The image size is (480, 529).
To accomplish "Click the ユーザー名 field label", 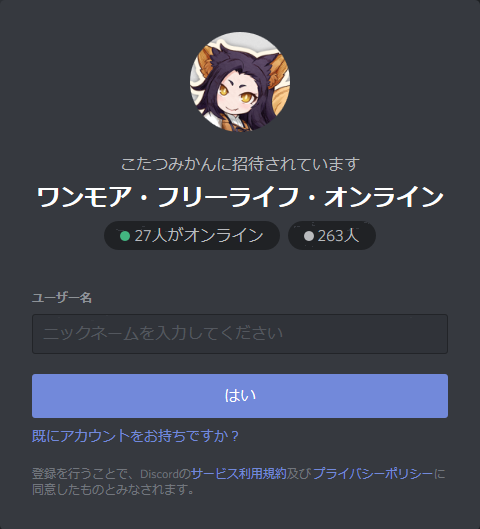I will (62, 298).
